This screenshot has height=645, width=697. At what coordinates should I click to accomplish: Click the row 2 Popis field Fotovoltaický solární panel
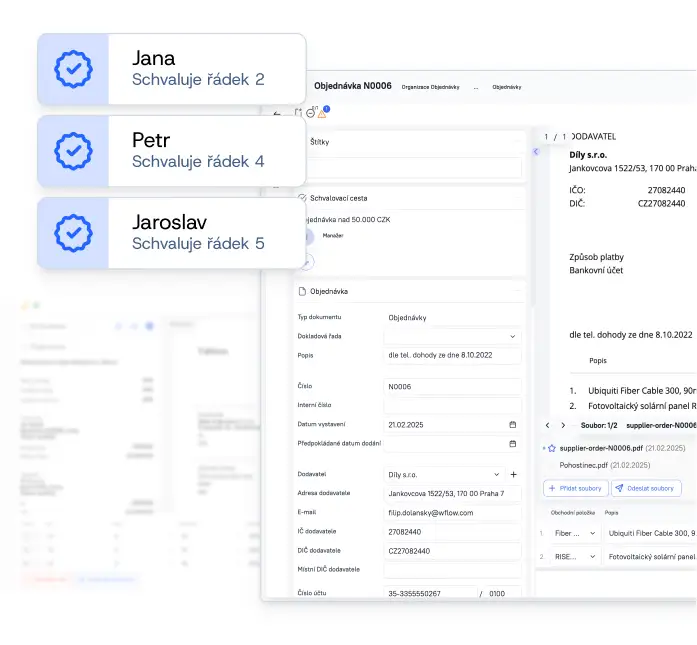(651, 557)
